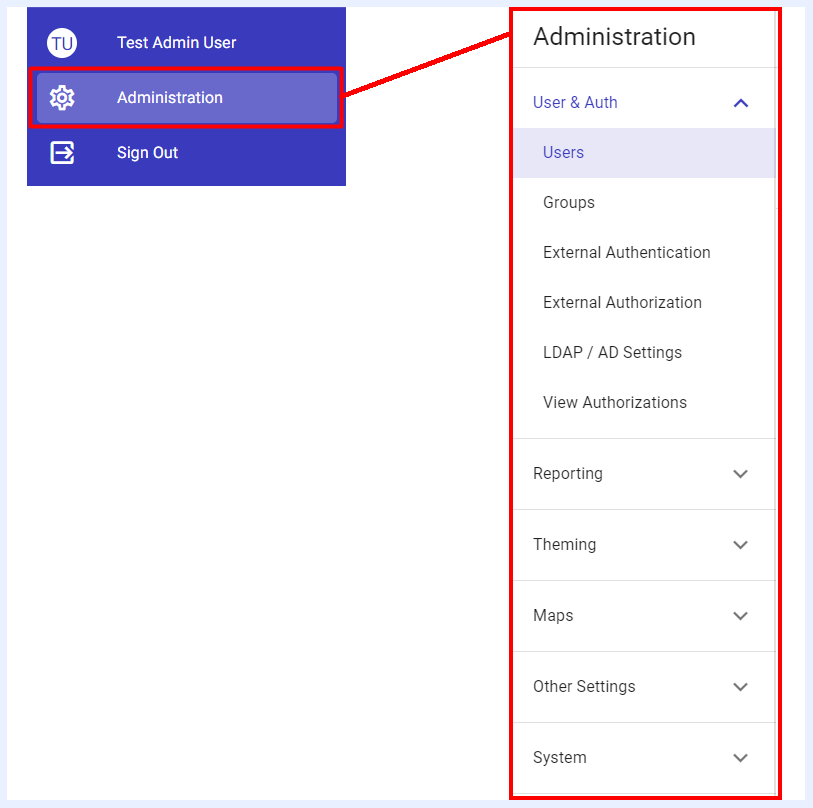Expand the Reporting section chevron
This screenshot has width=813, height=808.
(740, 474)
